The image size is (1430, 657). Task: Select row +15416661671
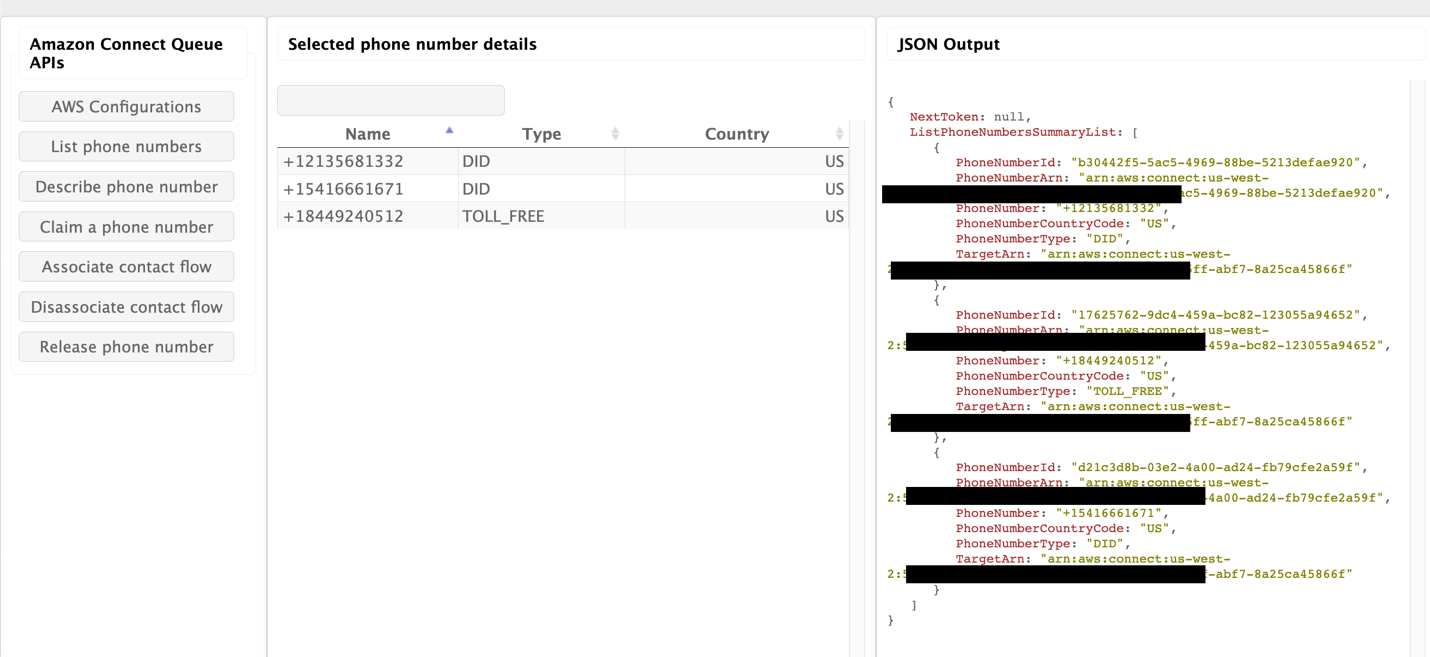point(563,189)
